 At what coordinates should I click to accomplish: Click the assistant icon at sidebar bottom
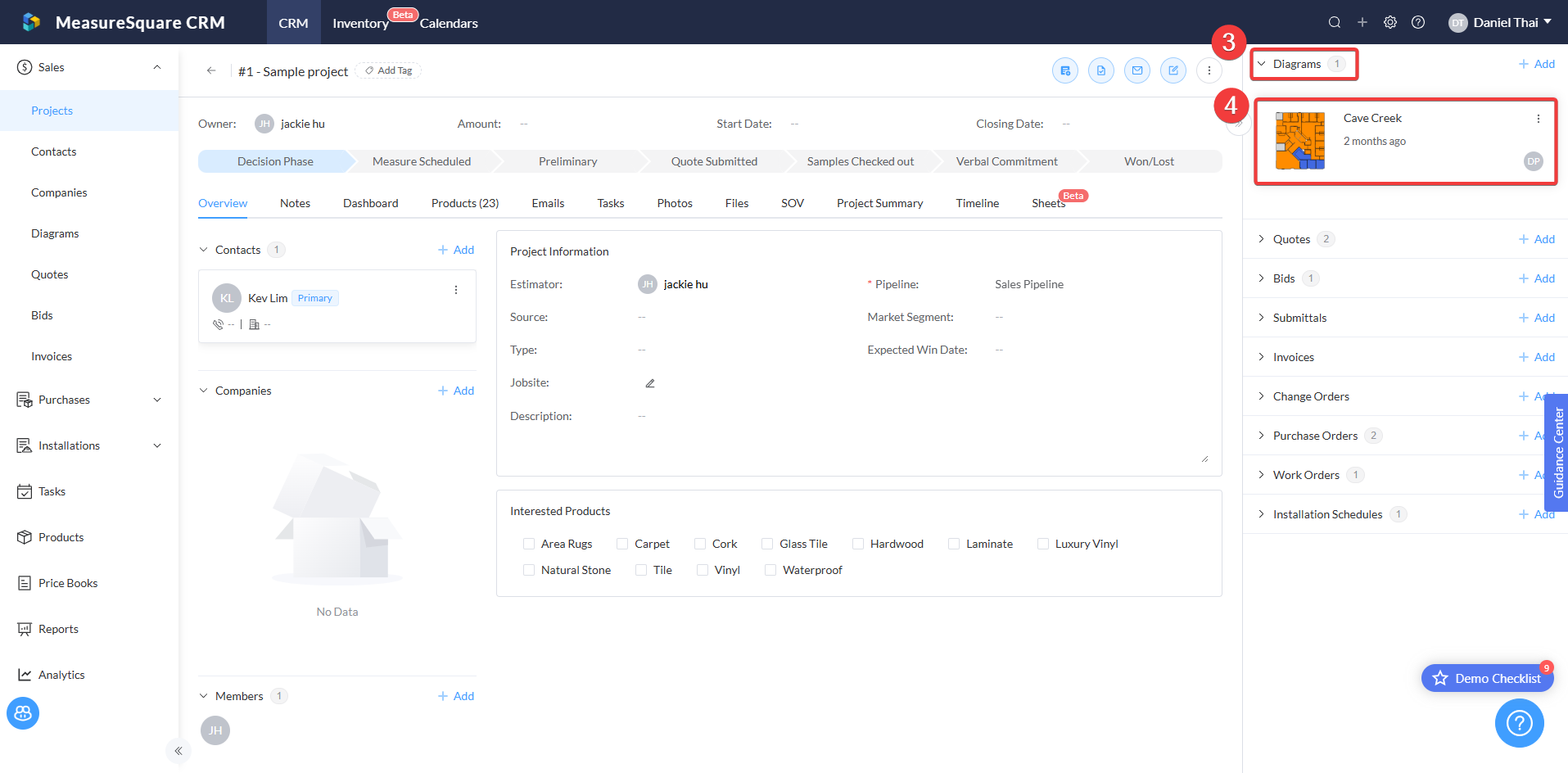tap(23, 713)
